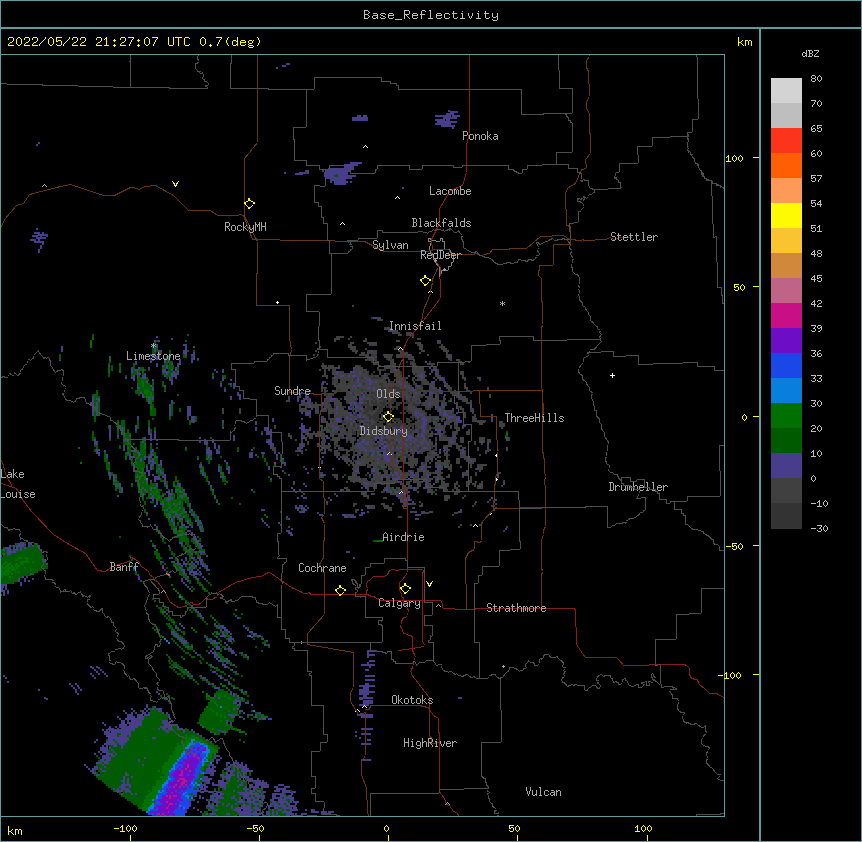Image resolution: width=862 pixels, height=842 pixels.
Task: Click the white plus marker west of Drumheller region
Action: coord(612,375)
